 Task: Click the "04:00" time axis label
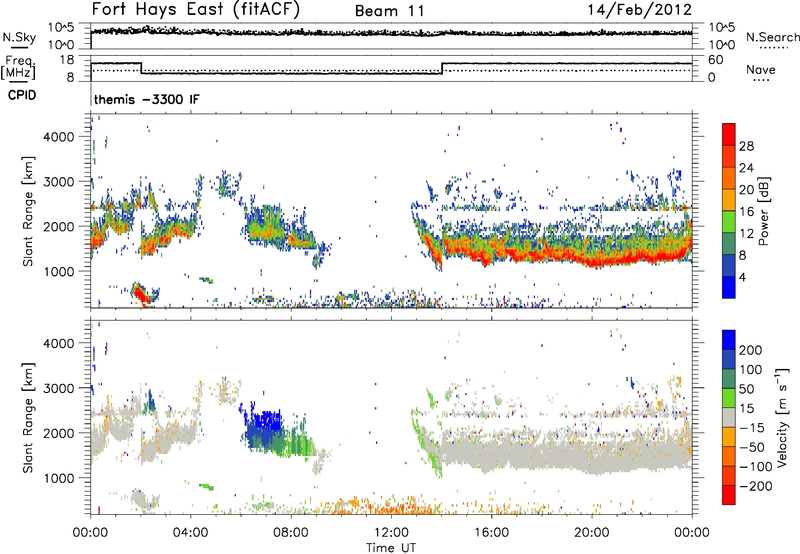pyautogui.click(x=190, y=533)
